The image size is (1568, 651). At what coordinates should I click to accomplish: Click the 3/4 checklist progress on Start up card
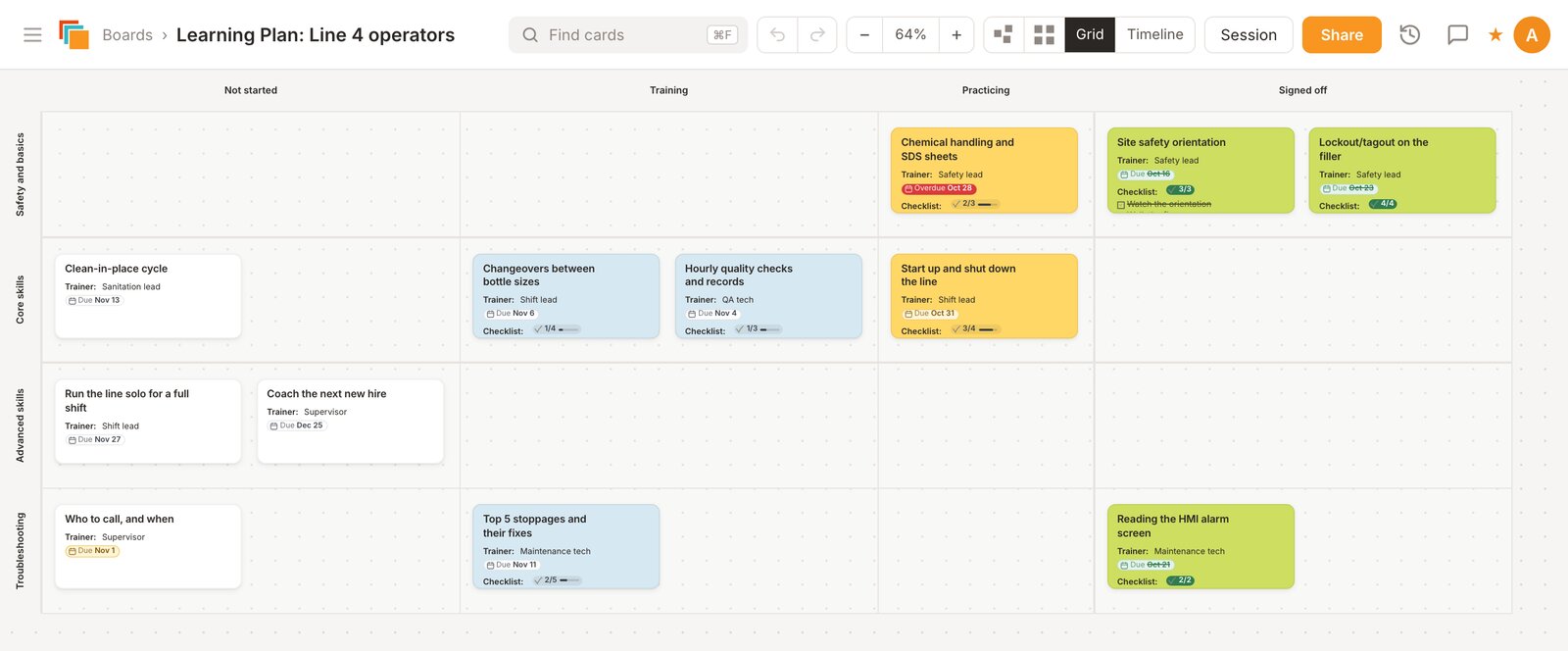coord(975,329)
